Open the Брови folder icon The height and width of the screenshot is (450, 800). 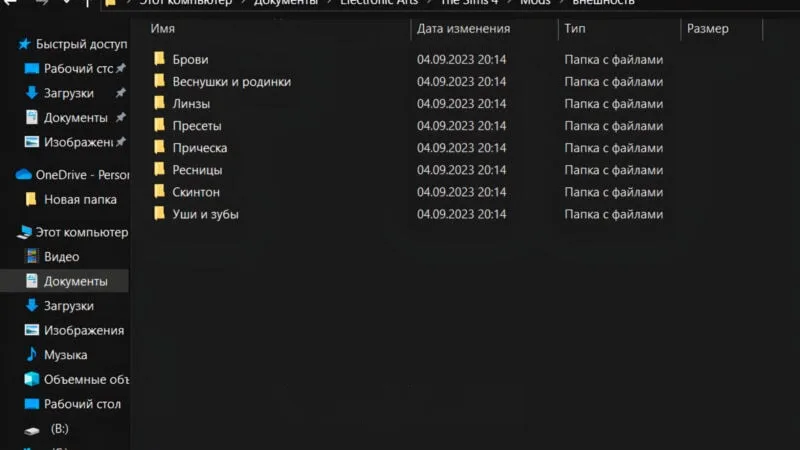(160, 59)
